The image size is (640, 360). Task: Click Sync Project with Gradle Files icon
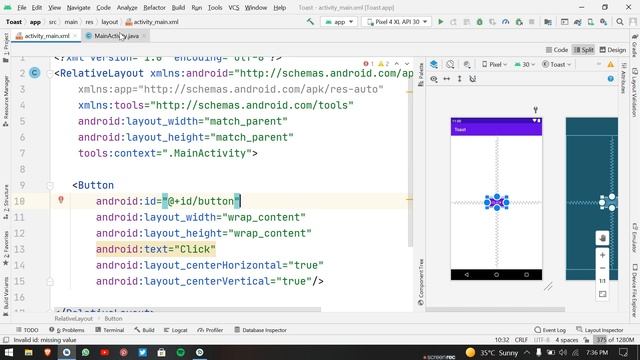[578, 22]
